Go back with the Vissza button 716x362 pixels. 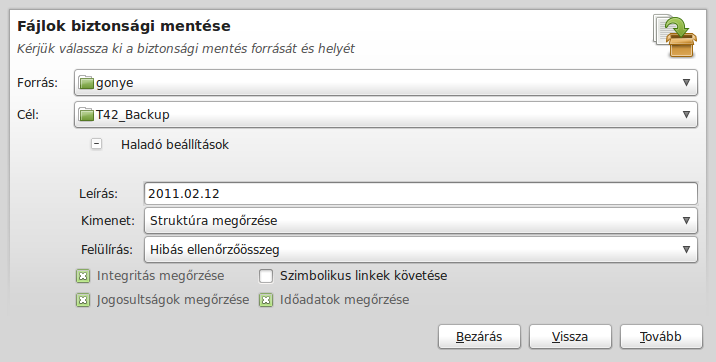click(x=570, y=337)
